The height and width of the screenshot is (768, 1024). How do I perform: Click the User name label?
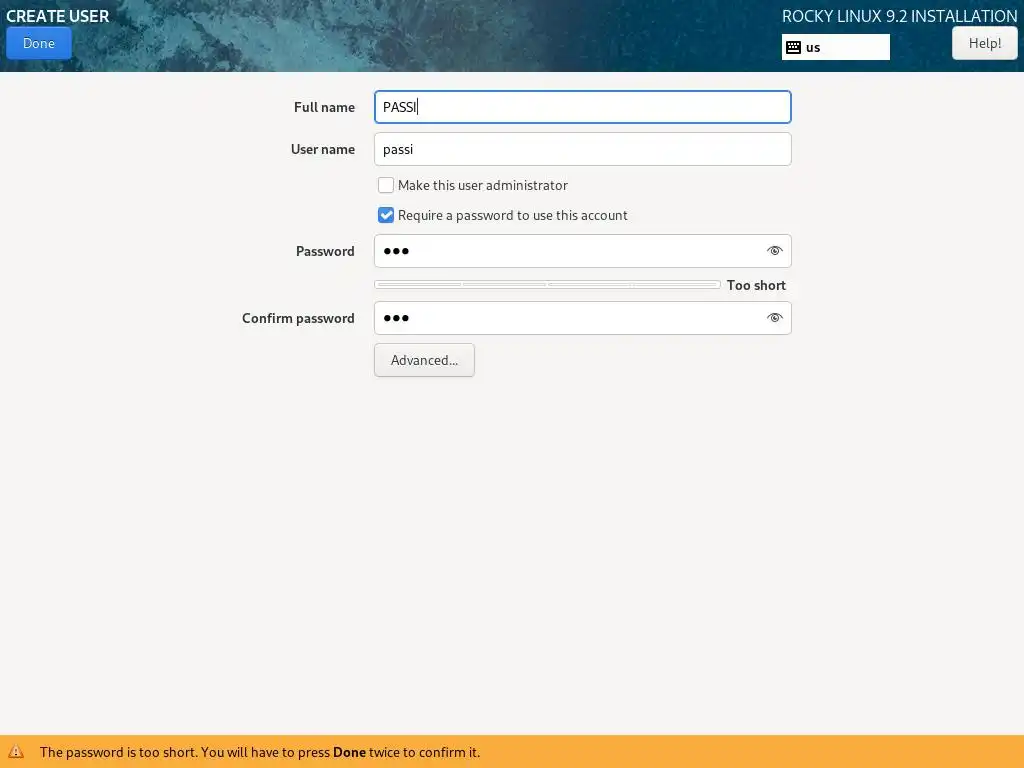(x=323, y=149)
